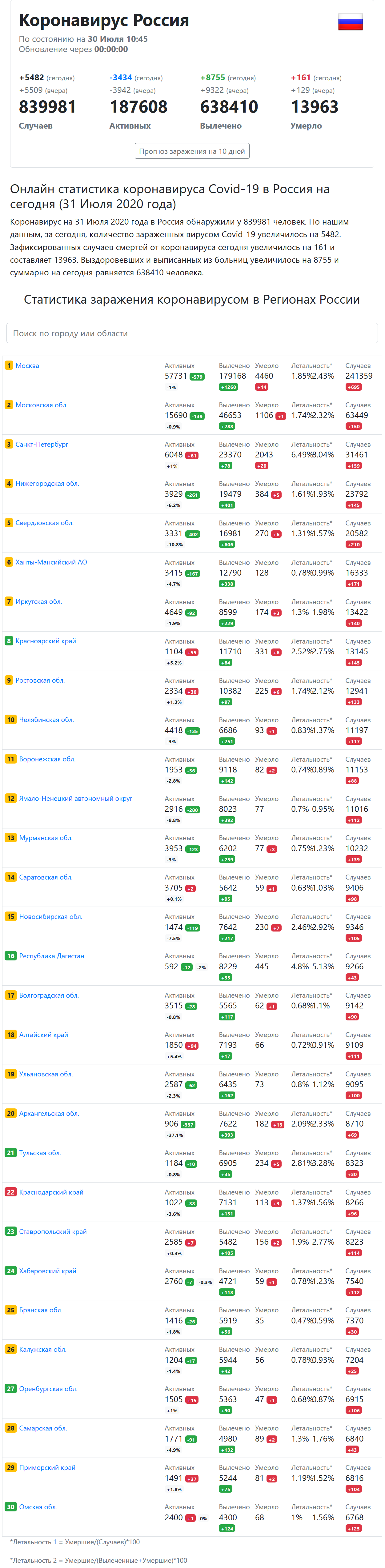Viewport: 385px width, 1568px height.
Task: Click the "-3434" today's active change value
Action: pos(121,77)
